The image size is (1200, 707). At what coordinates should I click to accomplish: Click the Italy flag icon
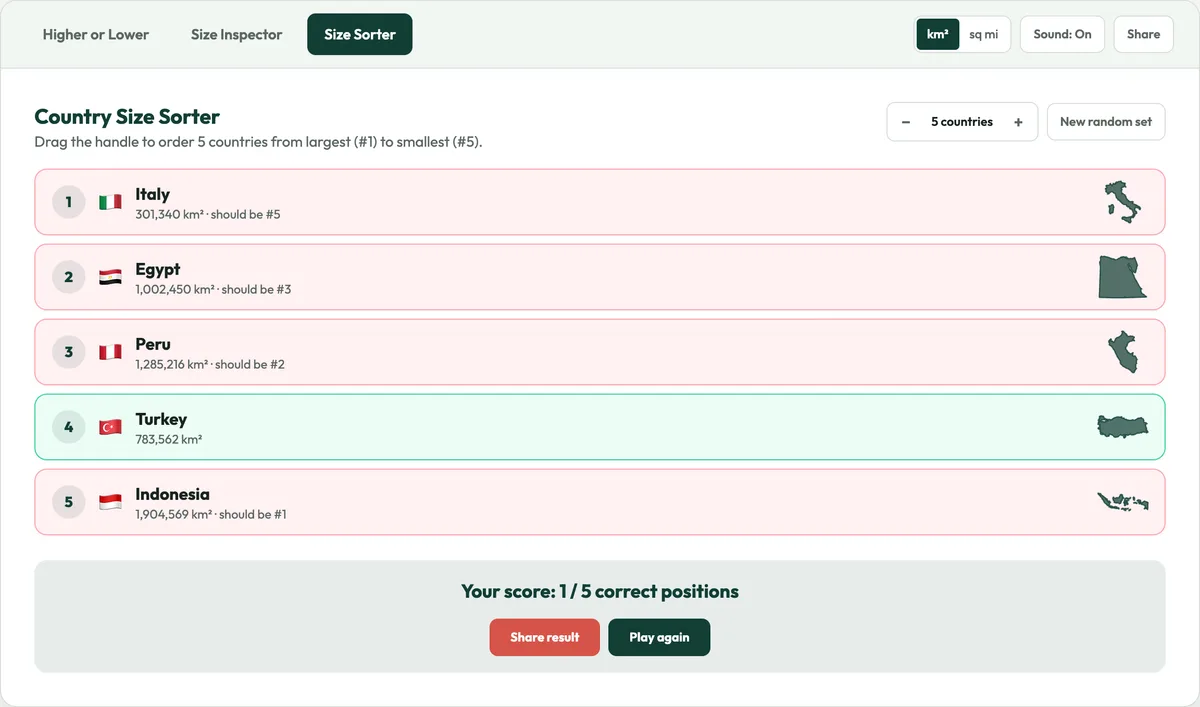click(110, 202)
